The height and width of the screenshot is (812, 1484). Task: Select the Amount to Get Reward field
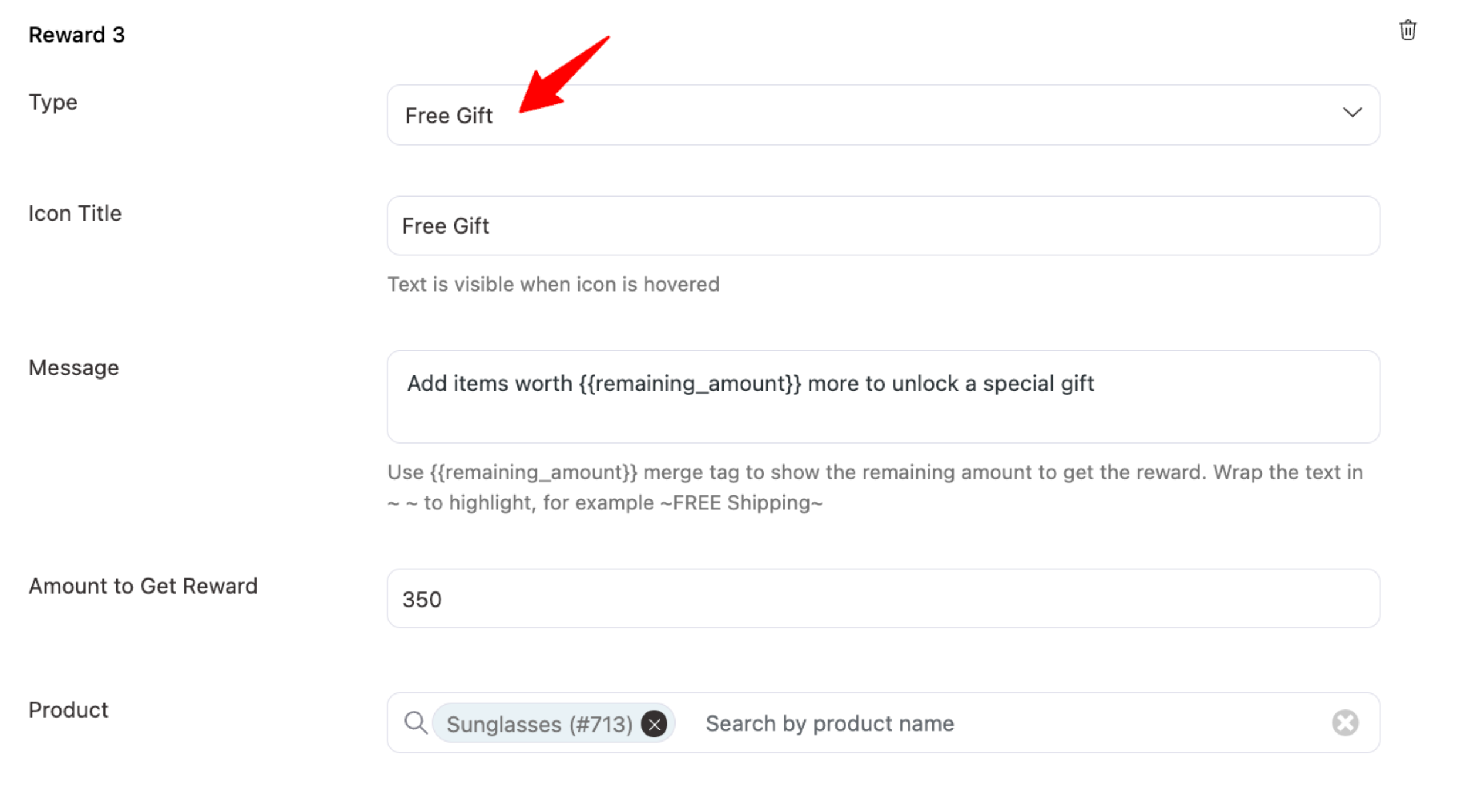[883, 598]
